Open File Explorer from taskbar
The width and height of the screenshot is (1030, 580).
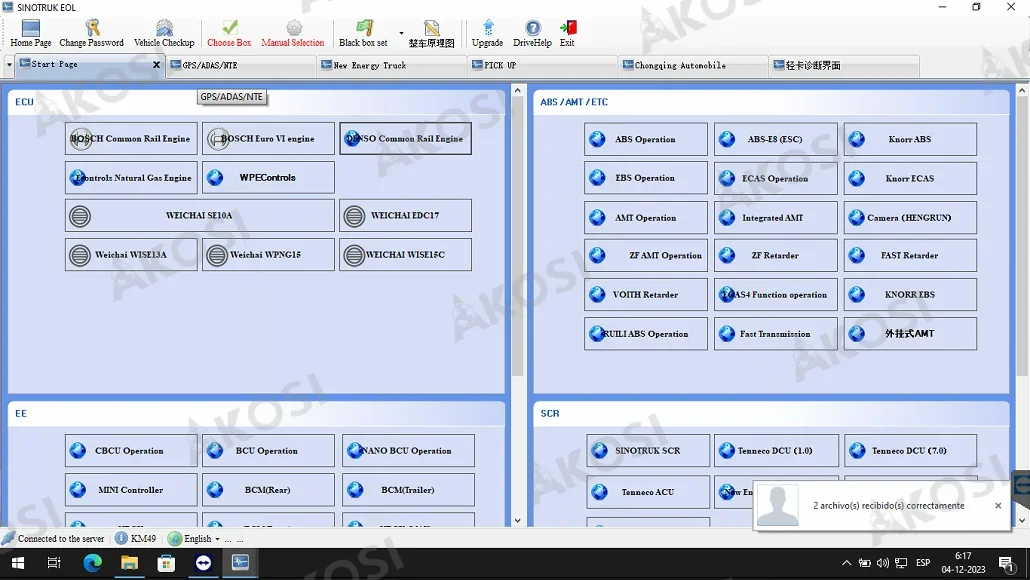(129, 563)
